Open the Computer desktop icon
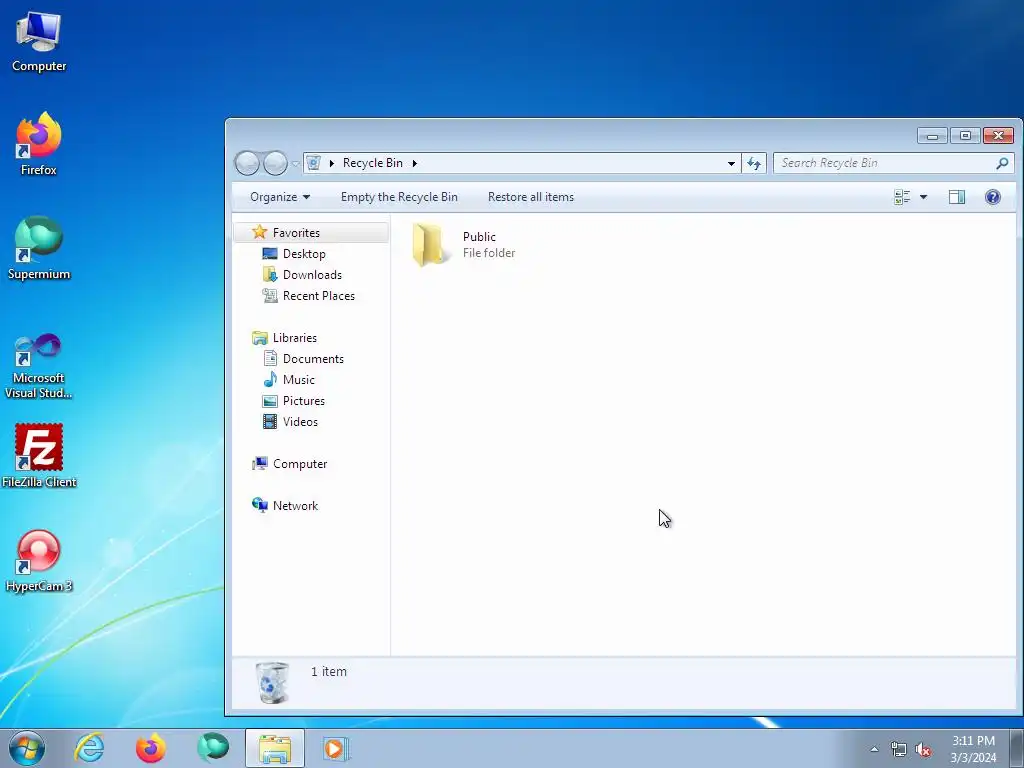The width and height of the screenshot is (1024, 768). (39, 42)
